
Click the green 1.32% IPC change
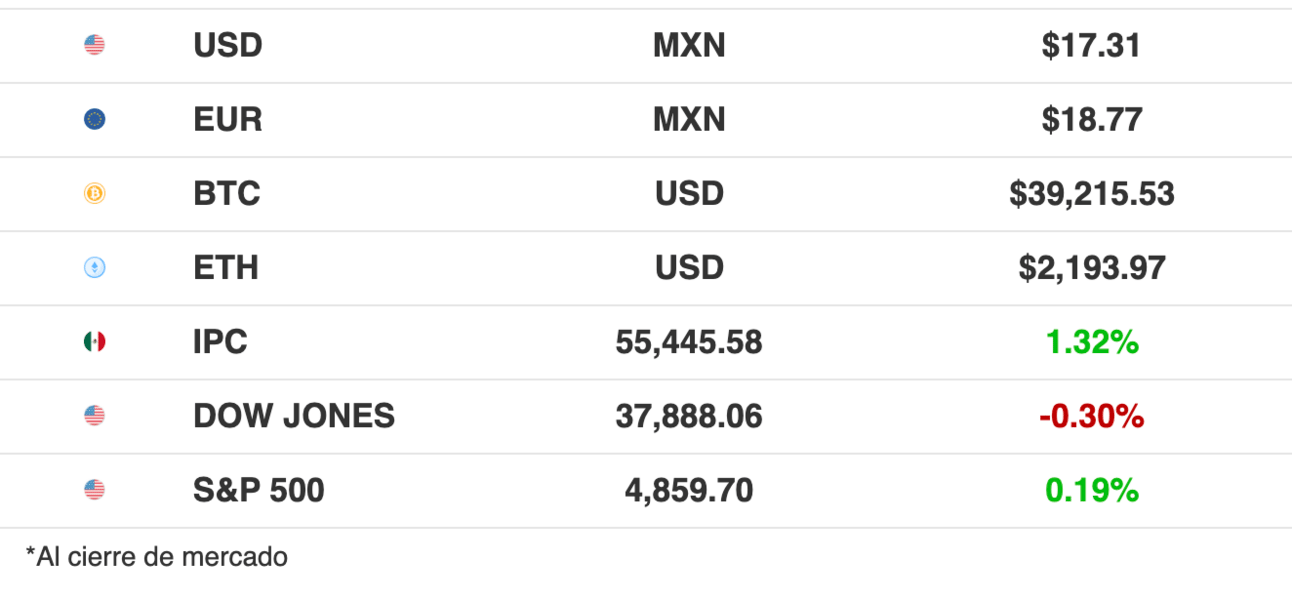click(x=1092, y=343)
